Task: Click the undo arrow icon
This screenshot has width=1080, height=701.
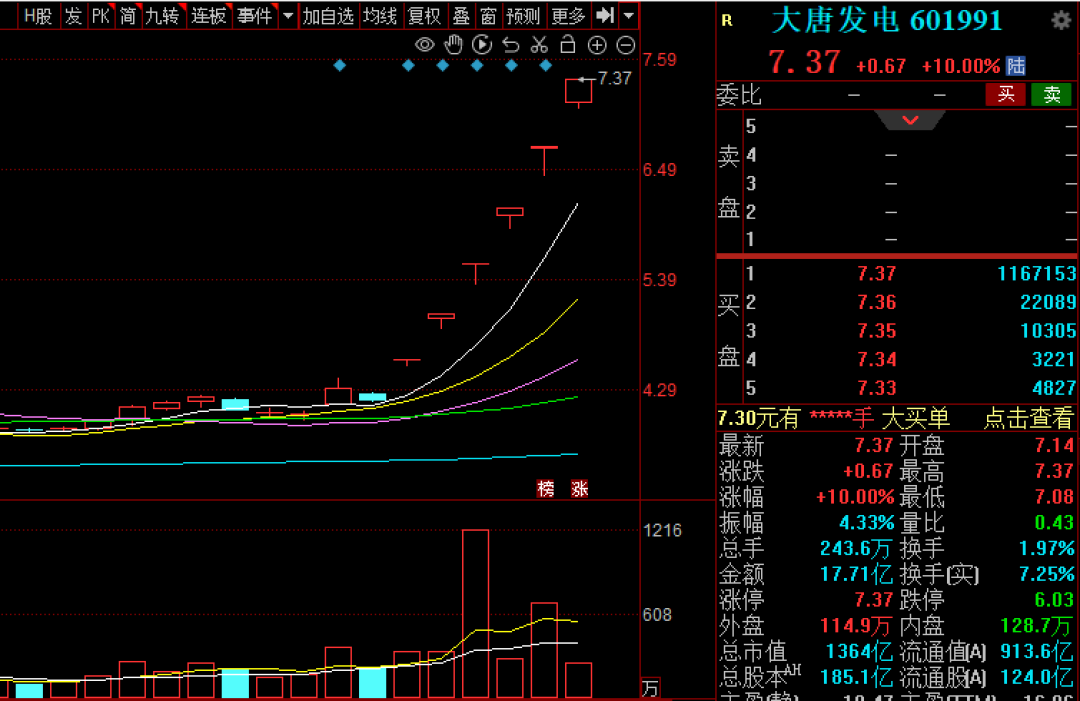Action: pos(511,45)
